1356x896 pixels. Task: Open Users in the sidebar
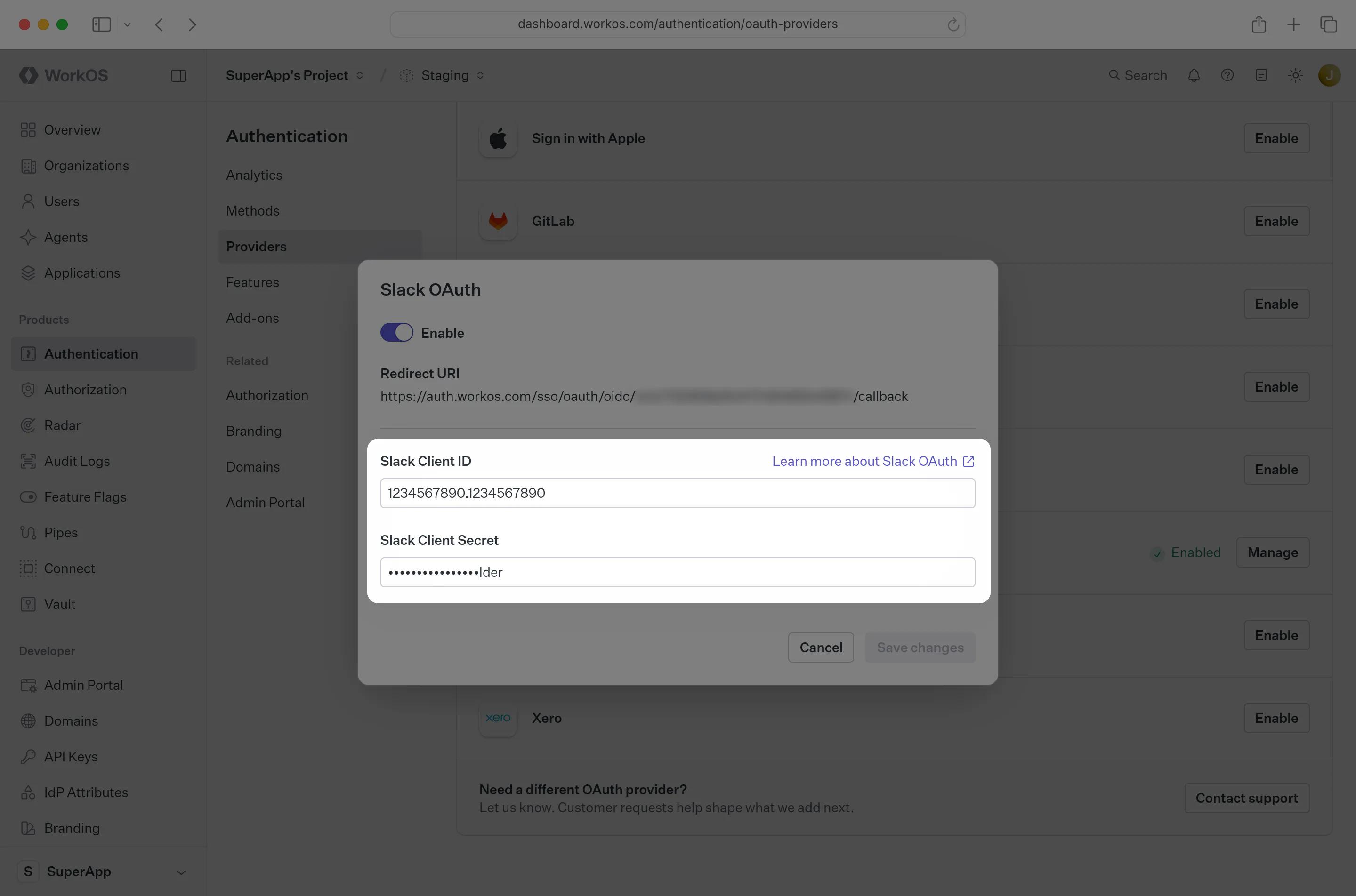(104, 202)
